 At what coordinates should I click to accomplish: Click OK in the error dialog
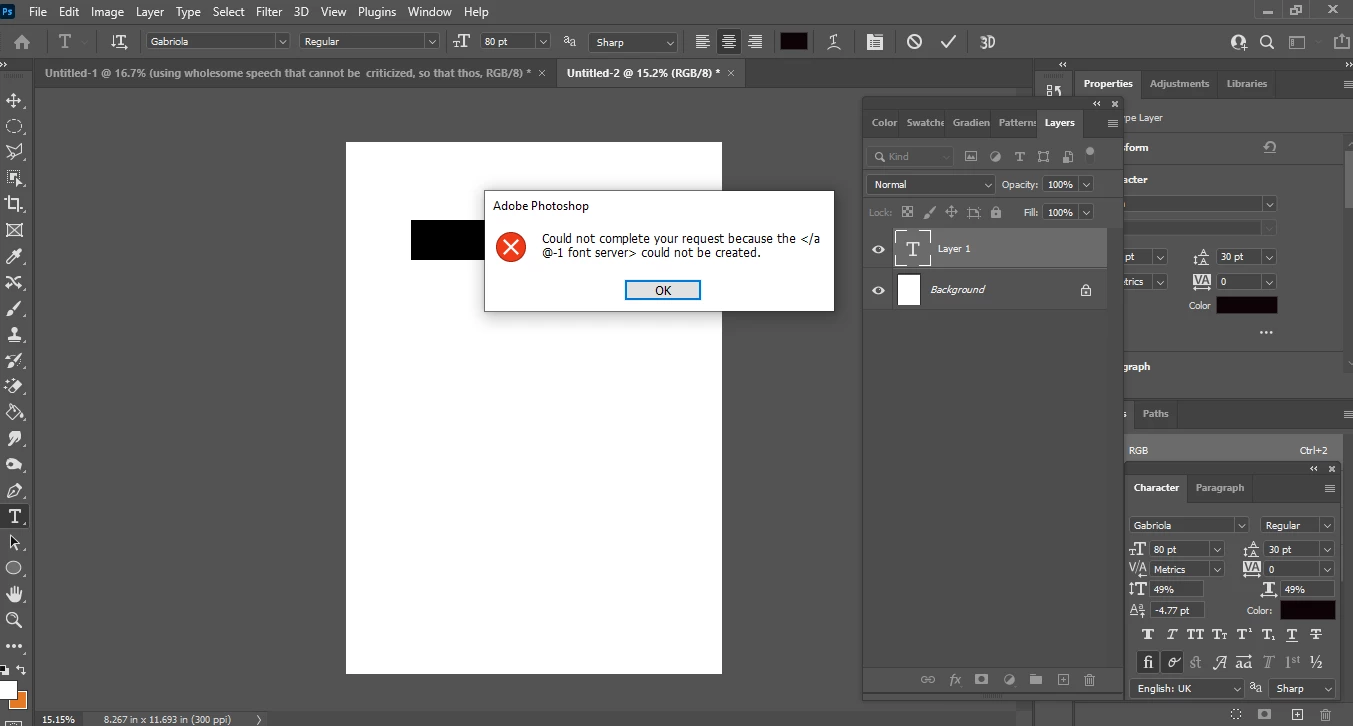pyautogui.click(x=663, y=290)
